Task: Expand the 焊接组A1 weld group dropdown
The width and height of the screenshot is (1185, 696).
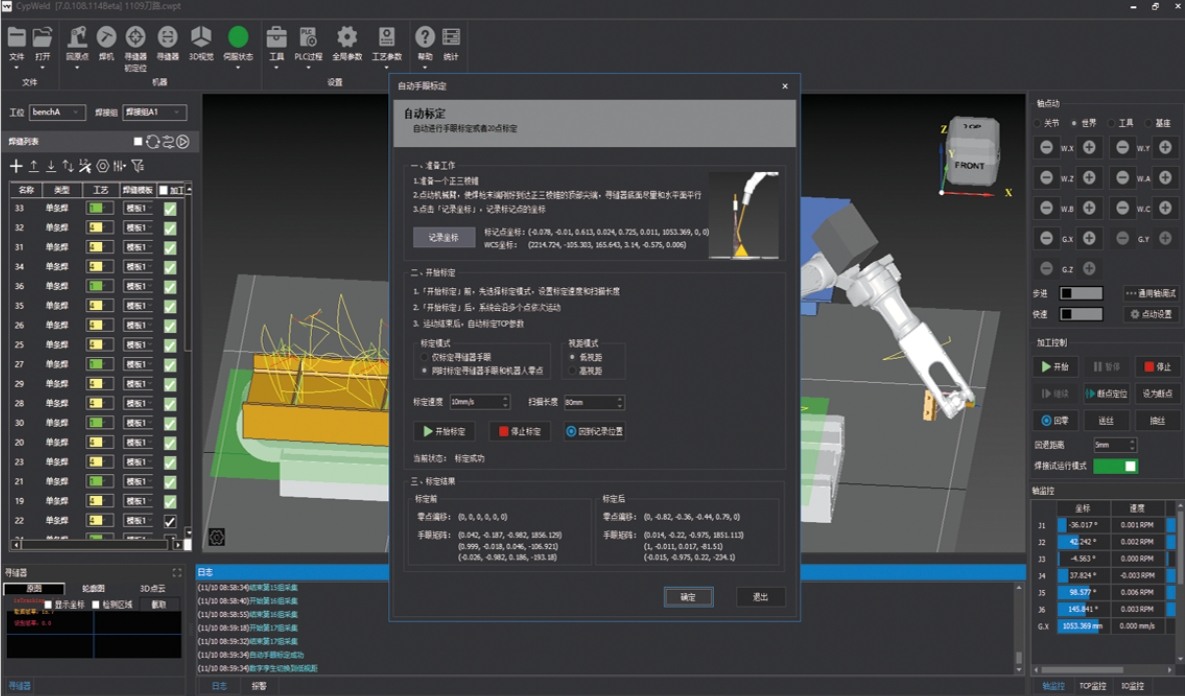Action: click(154, 112)
